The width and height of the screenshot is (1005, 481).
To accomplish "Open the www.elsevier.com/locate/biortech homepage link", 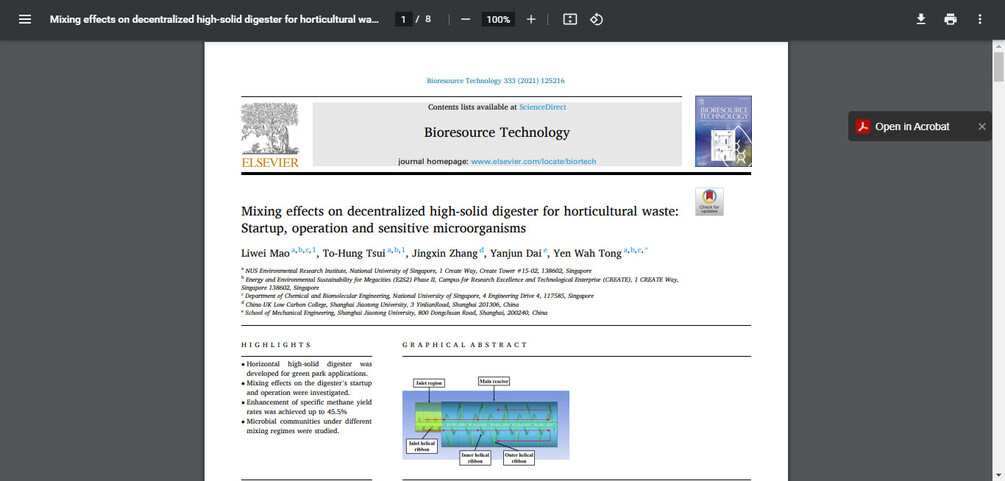I will click(533, 162).
